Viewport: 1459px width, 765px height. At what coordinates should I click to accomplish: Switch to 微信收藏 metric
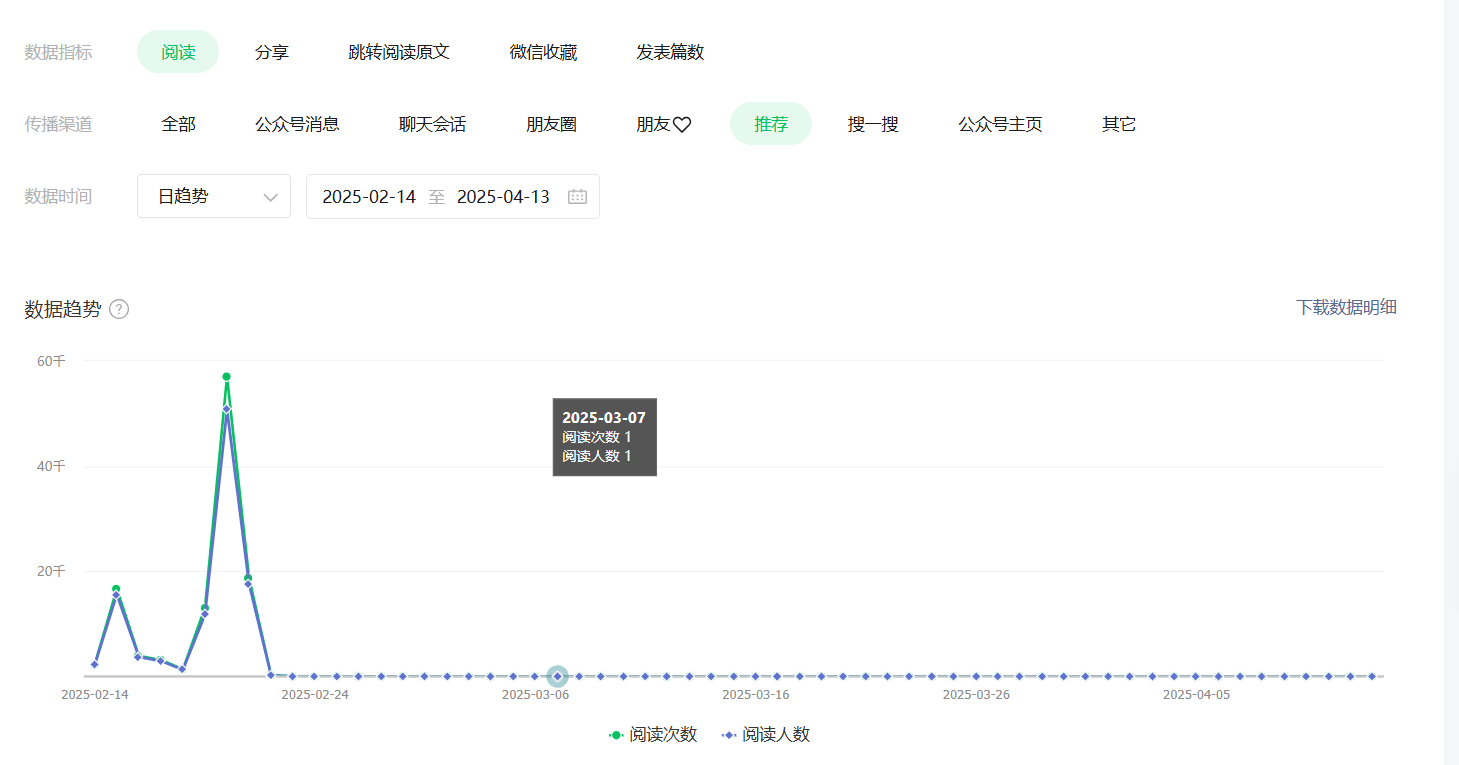tap(543, 52)
